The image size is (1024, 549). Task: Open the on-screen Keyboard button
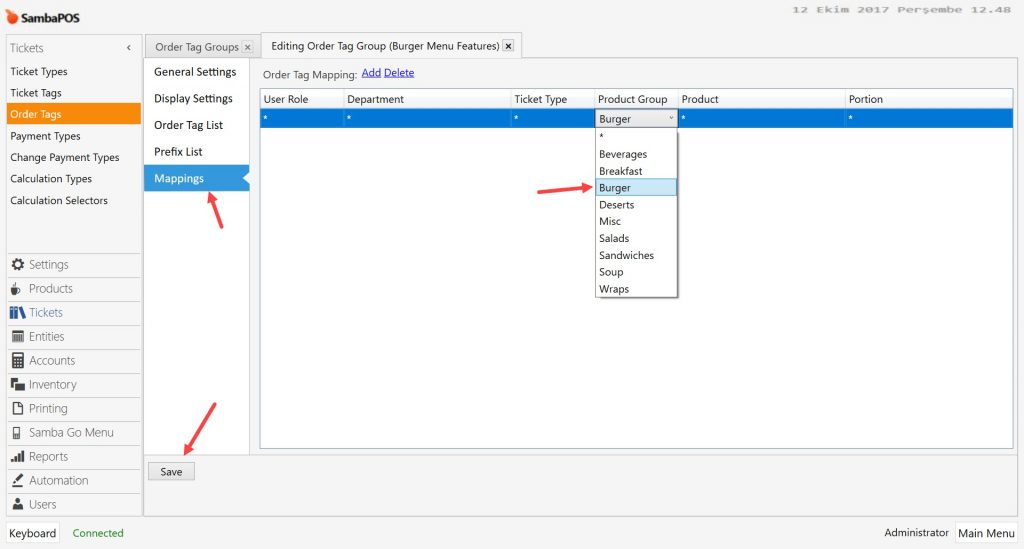tap(33, 533)
